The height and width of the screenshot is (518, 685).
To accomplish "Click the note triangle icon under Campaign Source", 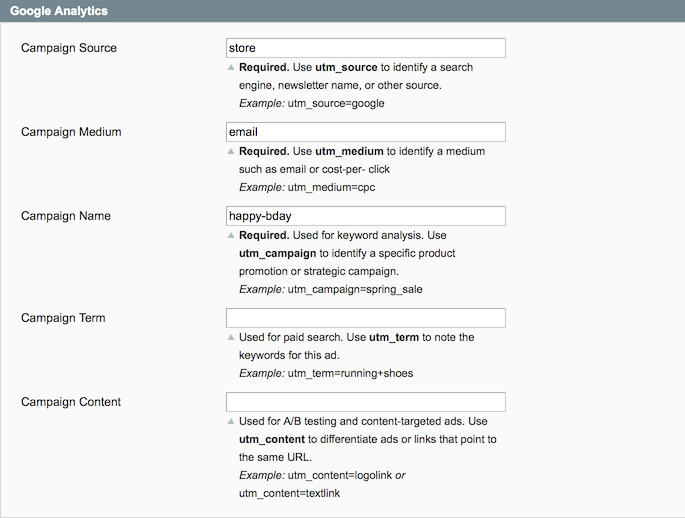I will pos(232,67).
